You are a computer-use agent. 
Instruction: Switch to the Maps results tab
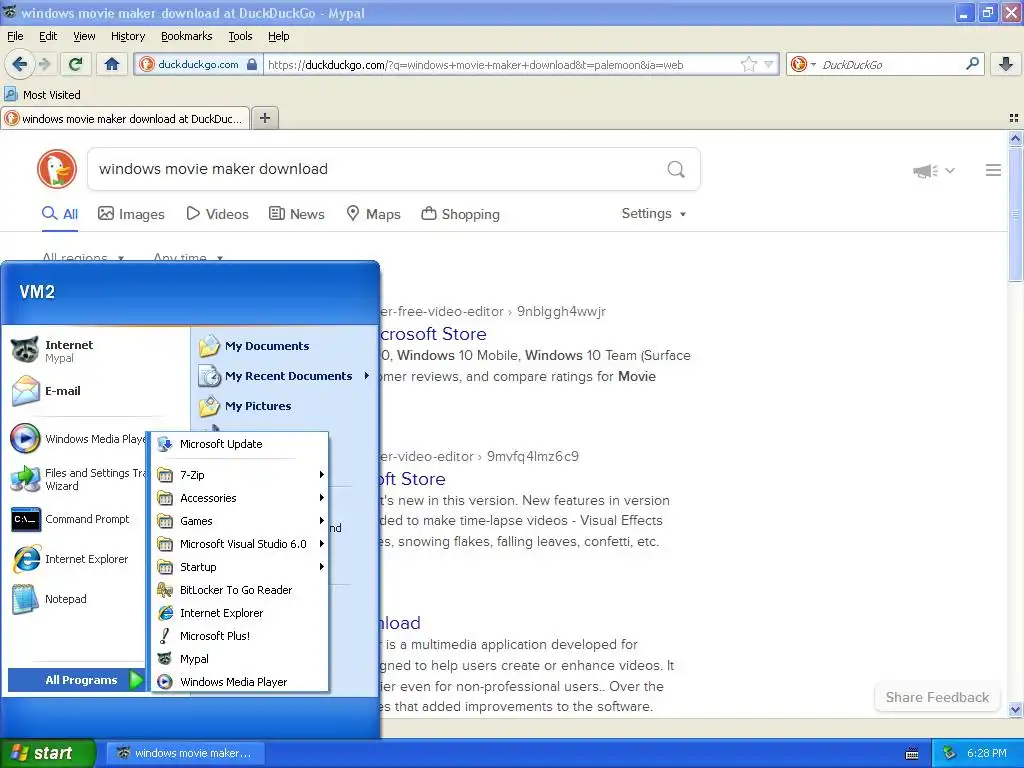(x=373, y=214)
